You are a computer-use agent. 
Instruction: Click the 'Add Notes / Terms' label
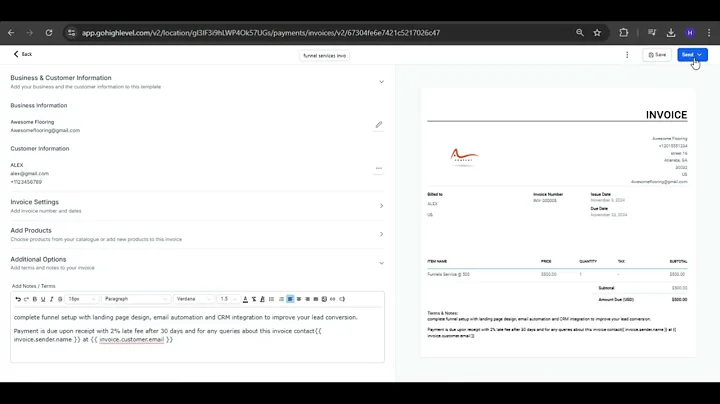34,286
